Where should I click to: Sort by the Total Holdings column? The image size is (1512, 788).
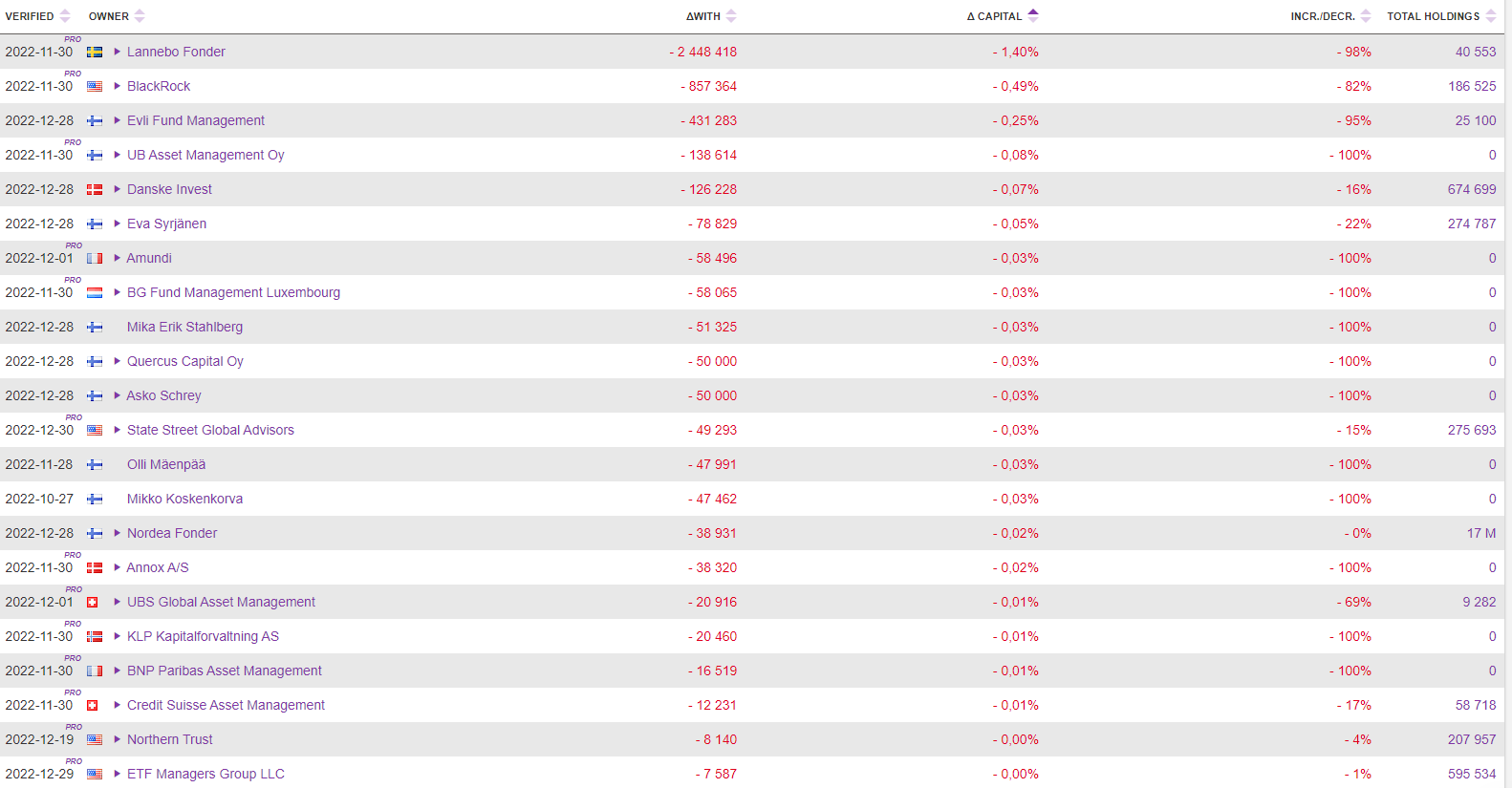1491,16
